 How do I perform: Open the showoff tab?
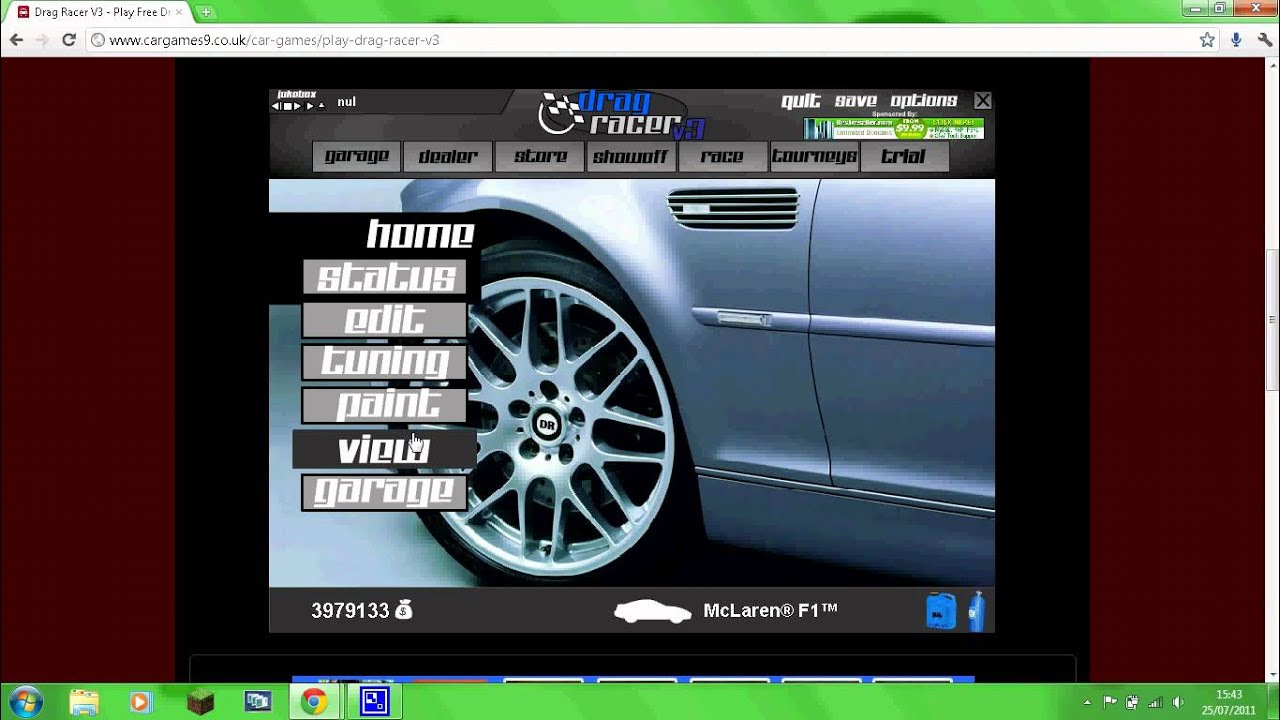(631, 156)
